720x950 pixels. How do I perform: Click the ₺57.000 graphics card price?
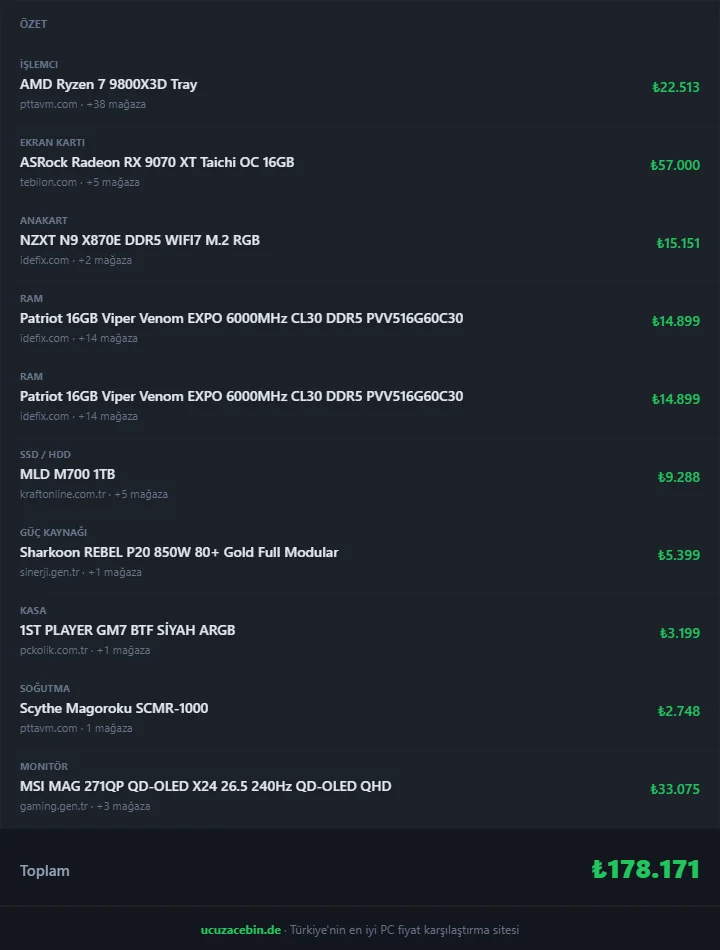pos(675,165)
